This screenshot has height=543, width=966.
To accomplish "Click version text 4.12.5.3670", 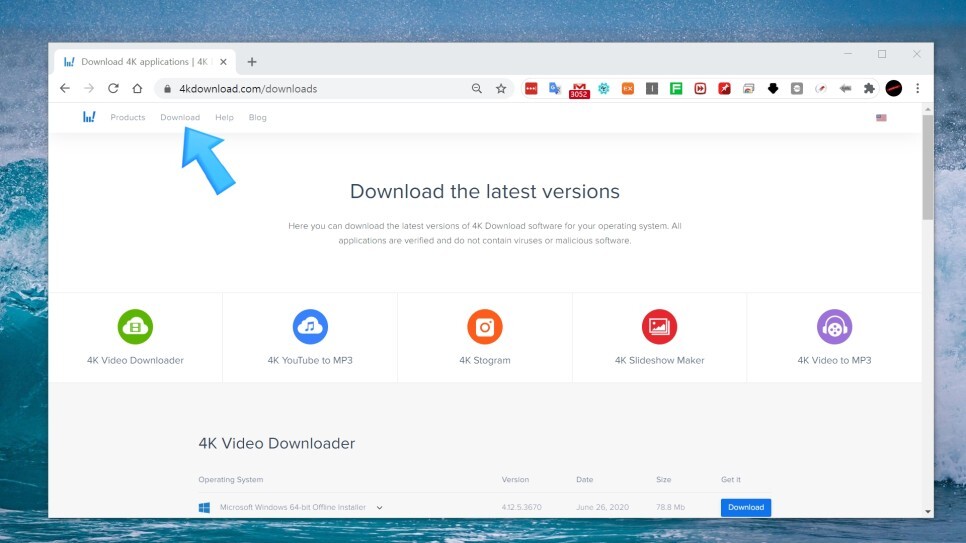I will click(x=521, y=507).
